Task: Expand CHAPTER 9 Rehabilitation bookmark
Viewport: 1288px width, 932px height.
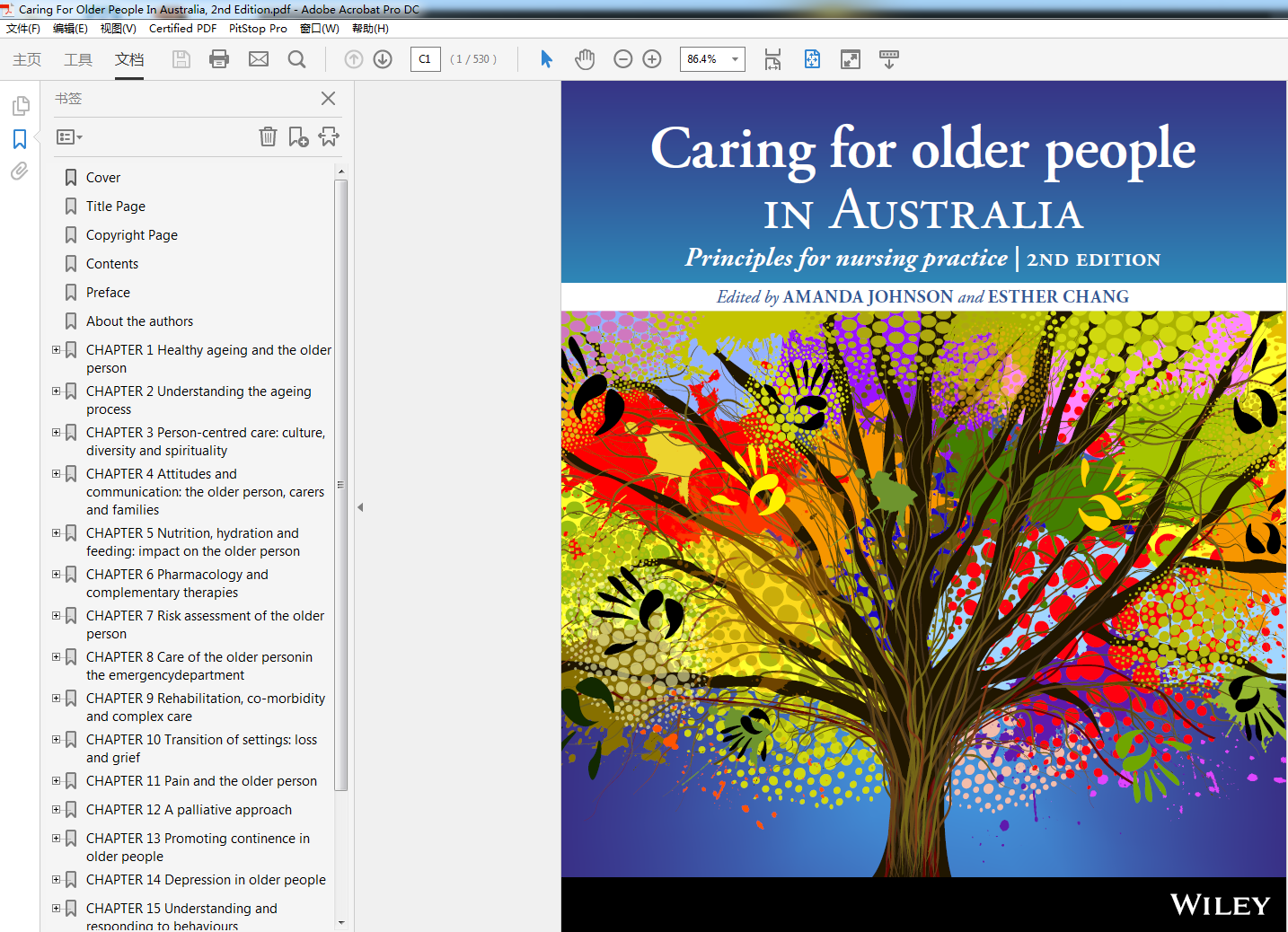Action: point(56,699)
